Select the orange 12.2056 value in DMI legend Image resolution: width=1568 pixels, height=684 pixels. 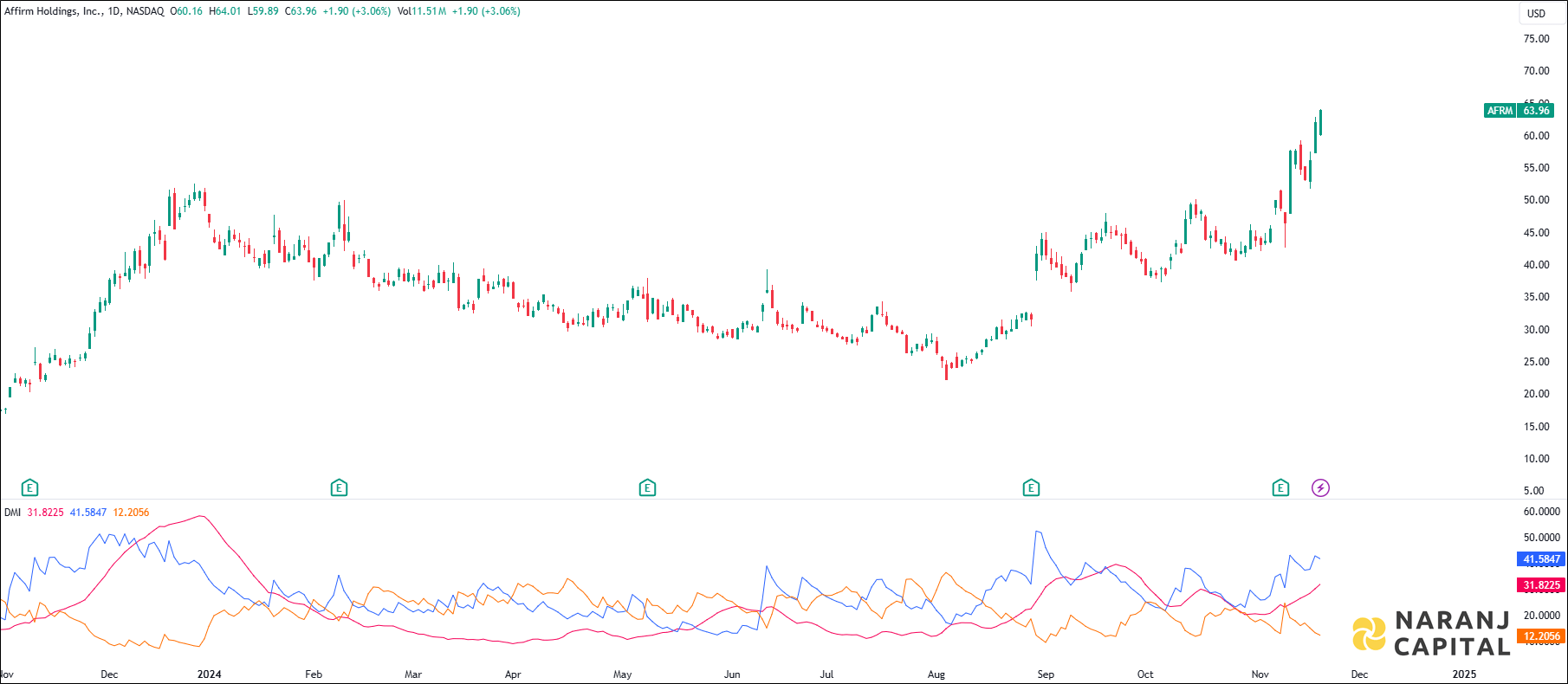(x=131, y=513)
